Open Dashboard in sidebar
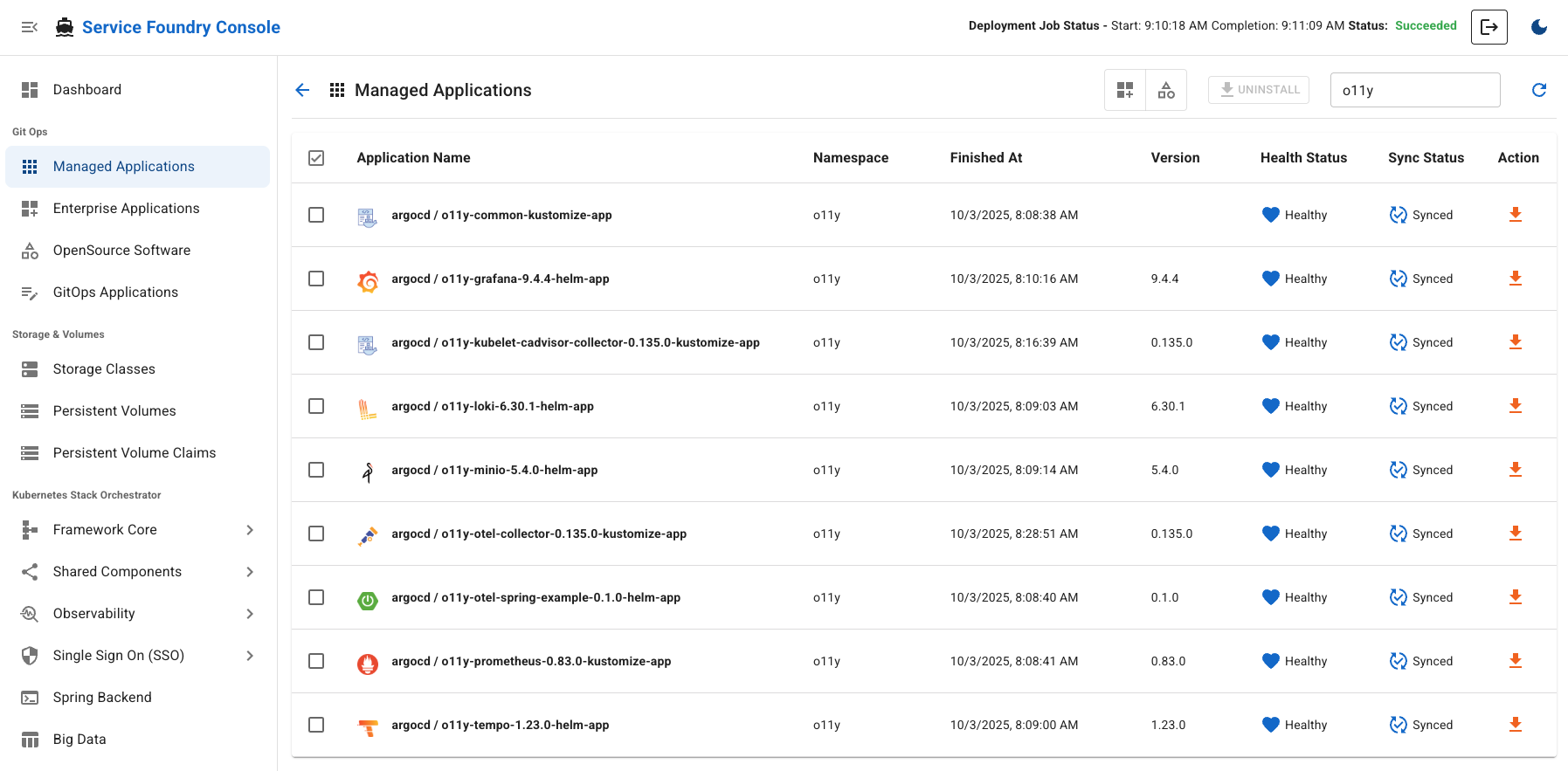 138,90
